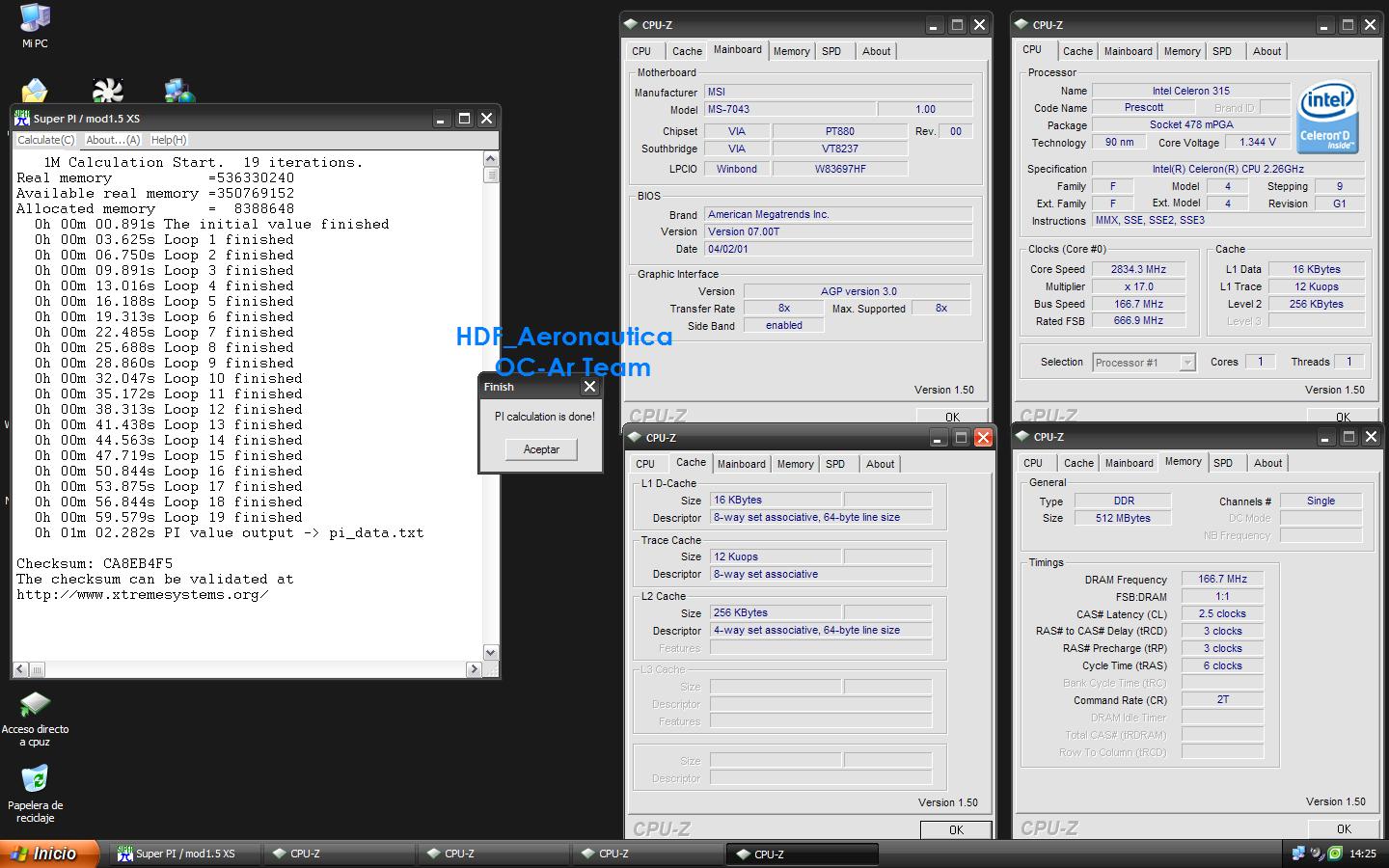This screenshot has width=1389, height=868.
Task: Click the BIOS Version 07.00T field
Action: [x=838, y=231]
